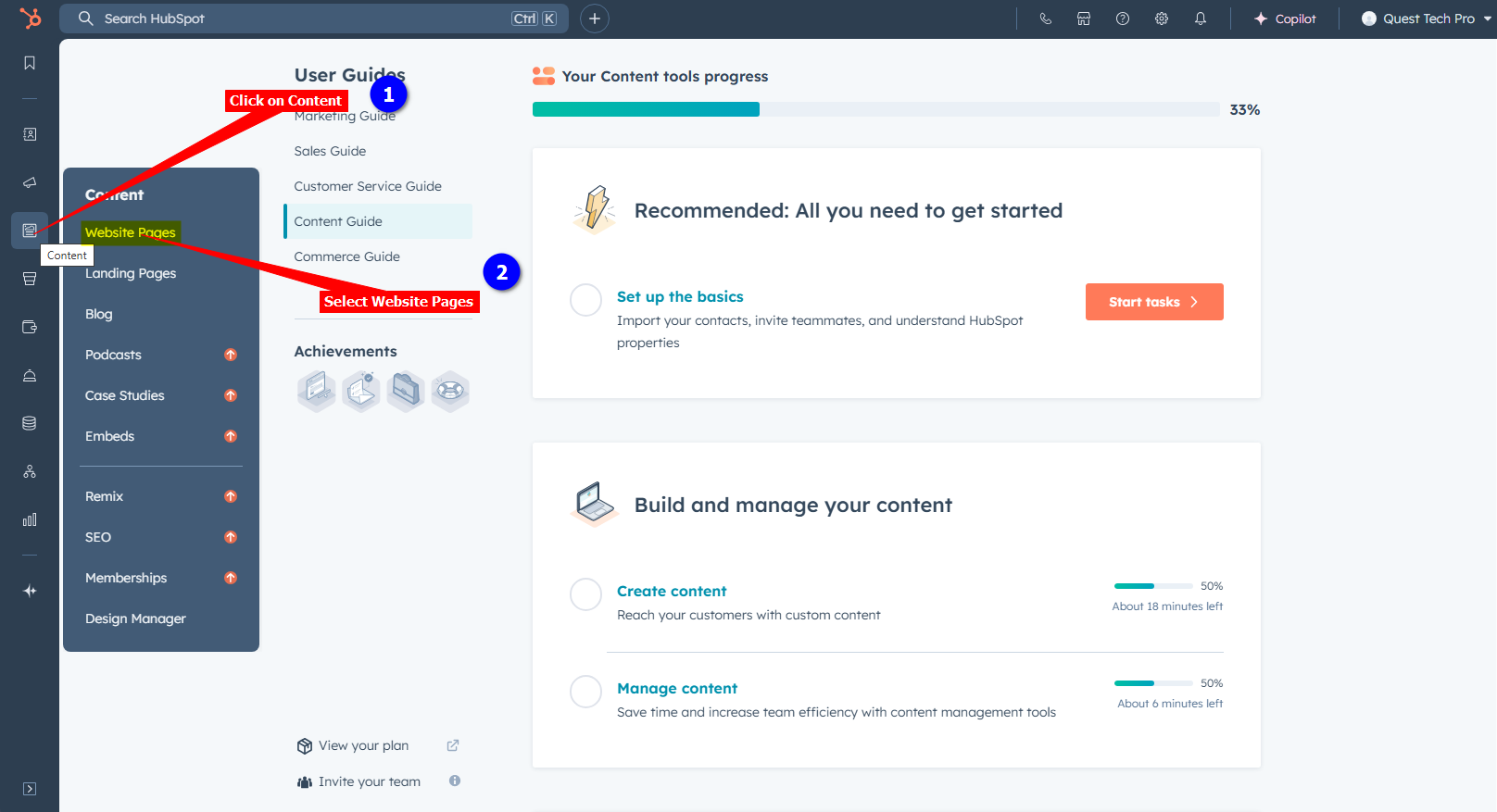Image resolution: width=1497 pixels, height=812 pixels.
Task: Click the 33% Content tools progress bar
Action: (x=875, y=109)
